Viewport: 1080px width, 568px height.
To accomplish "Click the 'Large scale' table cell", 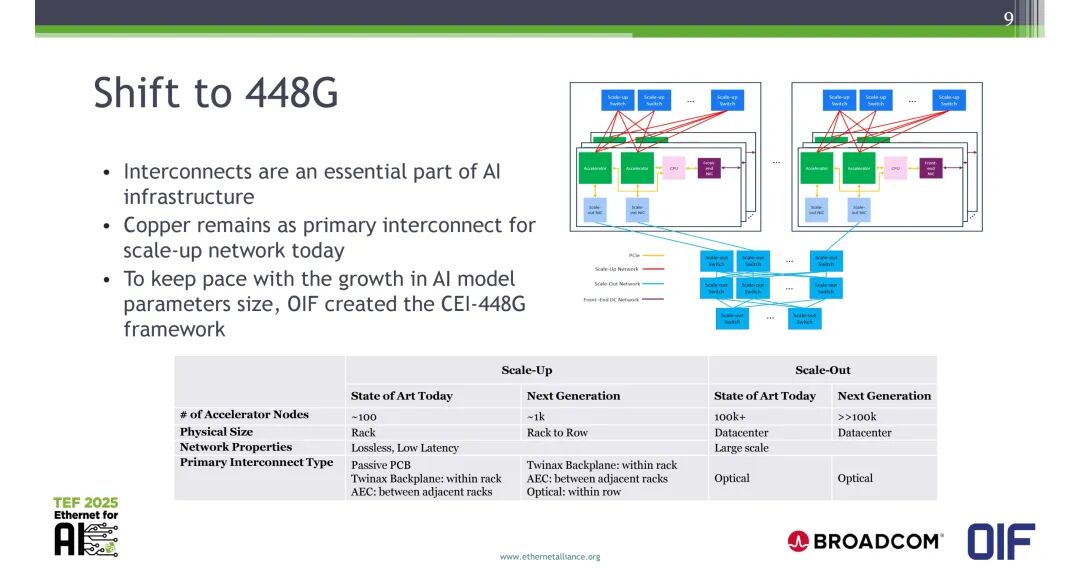I will click(x=741, y=448).
